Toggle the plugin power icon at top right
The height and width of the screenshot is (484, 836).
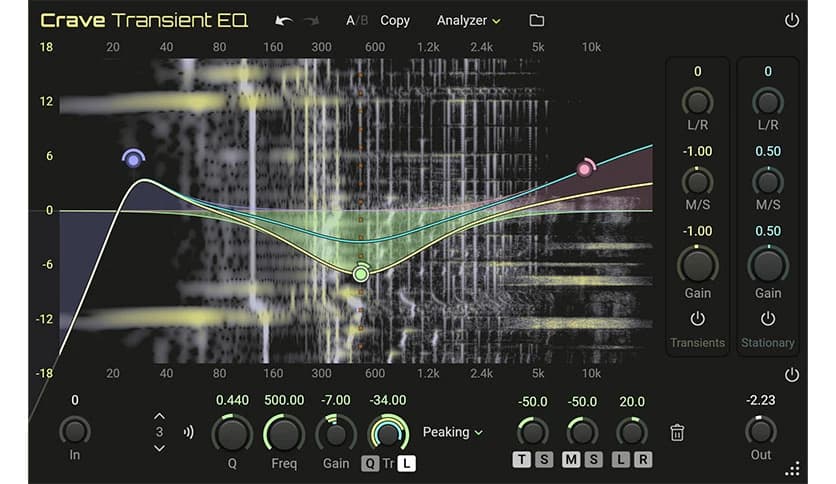point(792,20)
